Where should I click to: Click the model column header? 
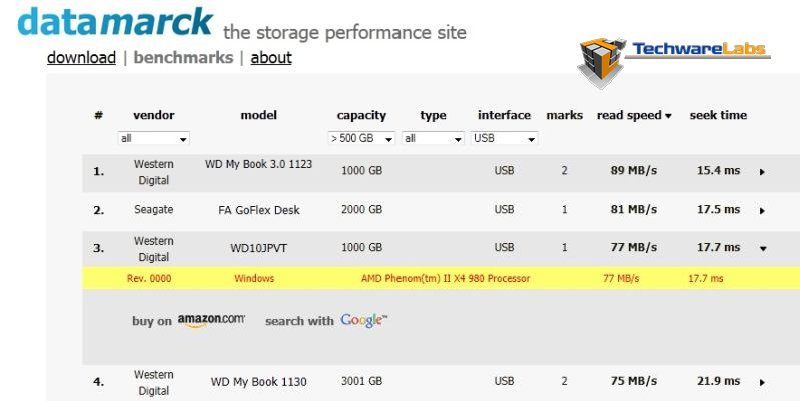click(259, 115)
